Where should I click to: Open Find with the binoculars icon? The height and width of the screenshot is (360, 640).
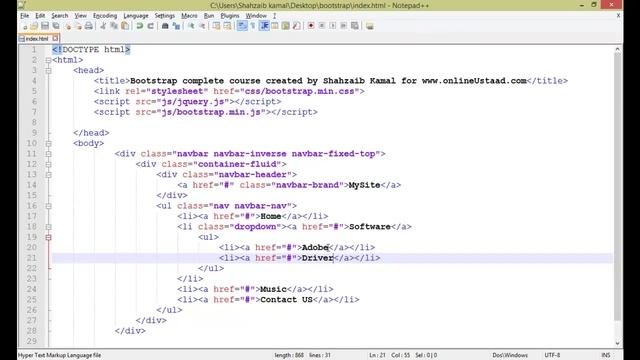coord(165,26)
